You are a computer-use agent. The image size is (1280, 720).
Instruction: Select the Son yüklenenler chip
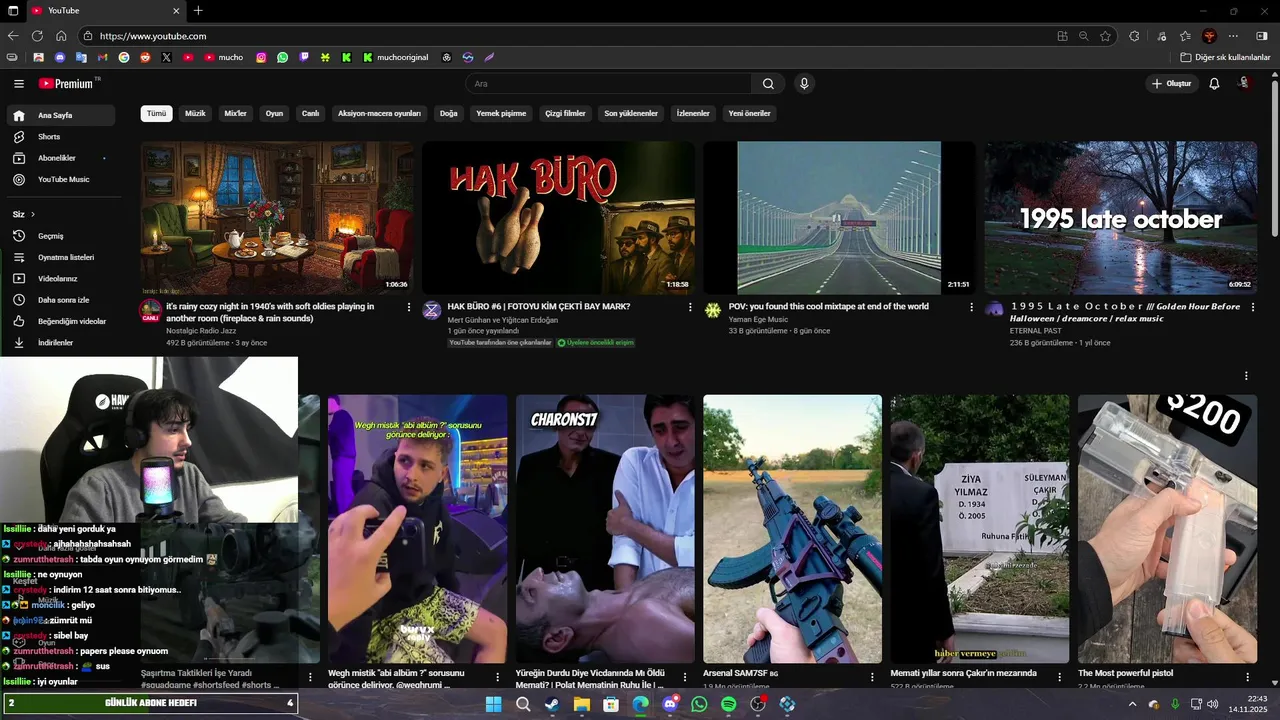[x=631, y=114]
